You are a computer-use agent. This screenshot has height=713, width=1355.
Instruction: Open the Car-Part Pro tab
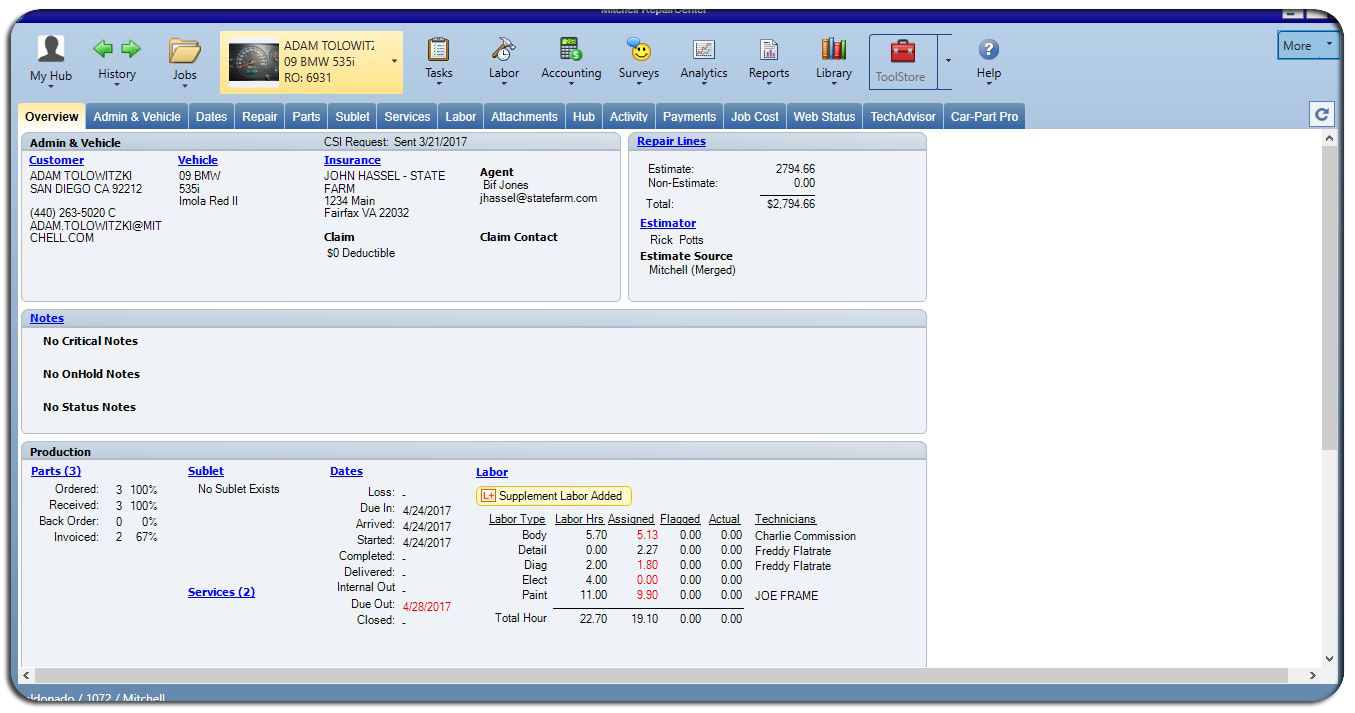point(984,117)
